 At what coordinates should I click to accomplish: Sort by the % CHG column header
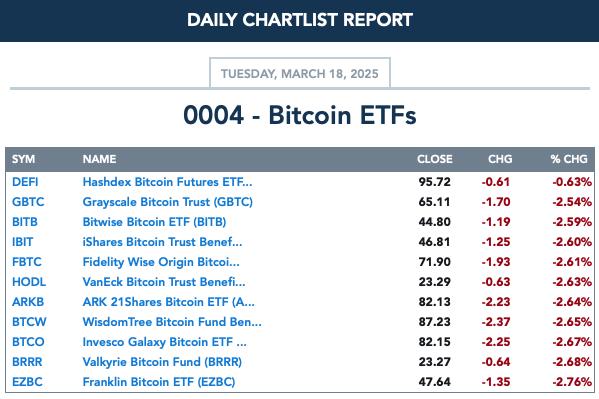tap(569, 159)
